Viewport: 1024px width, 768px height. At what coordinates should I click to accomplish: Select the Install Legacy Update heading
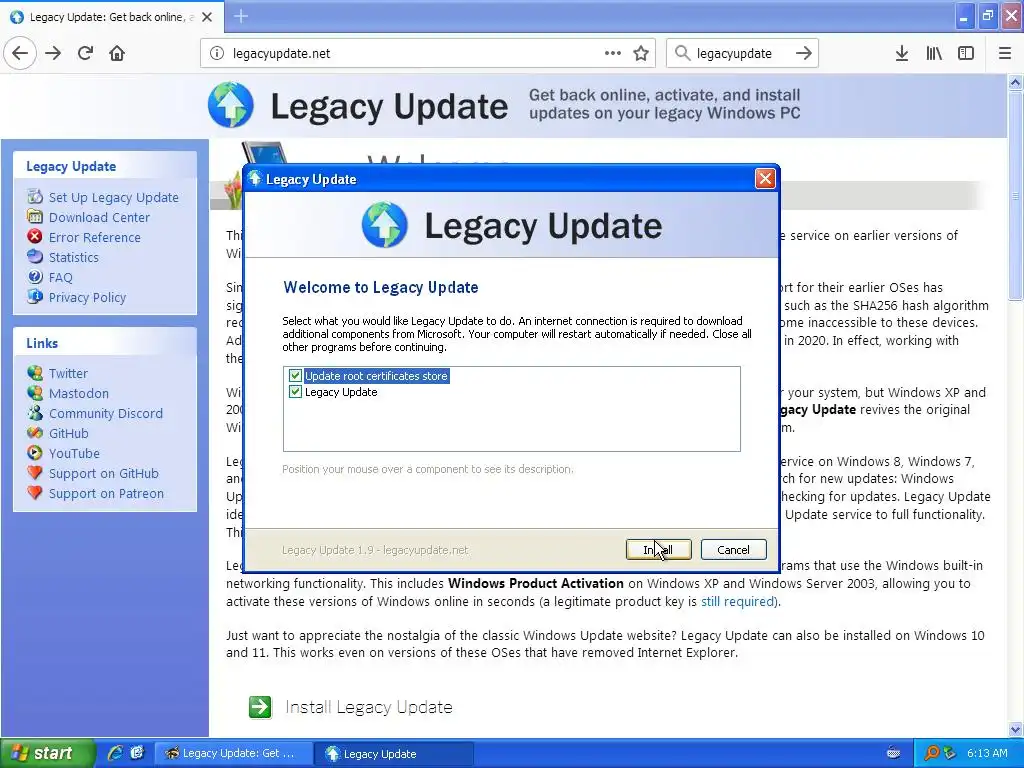coord(369,707)
